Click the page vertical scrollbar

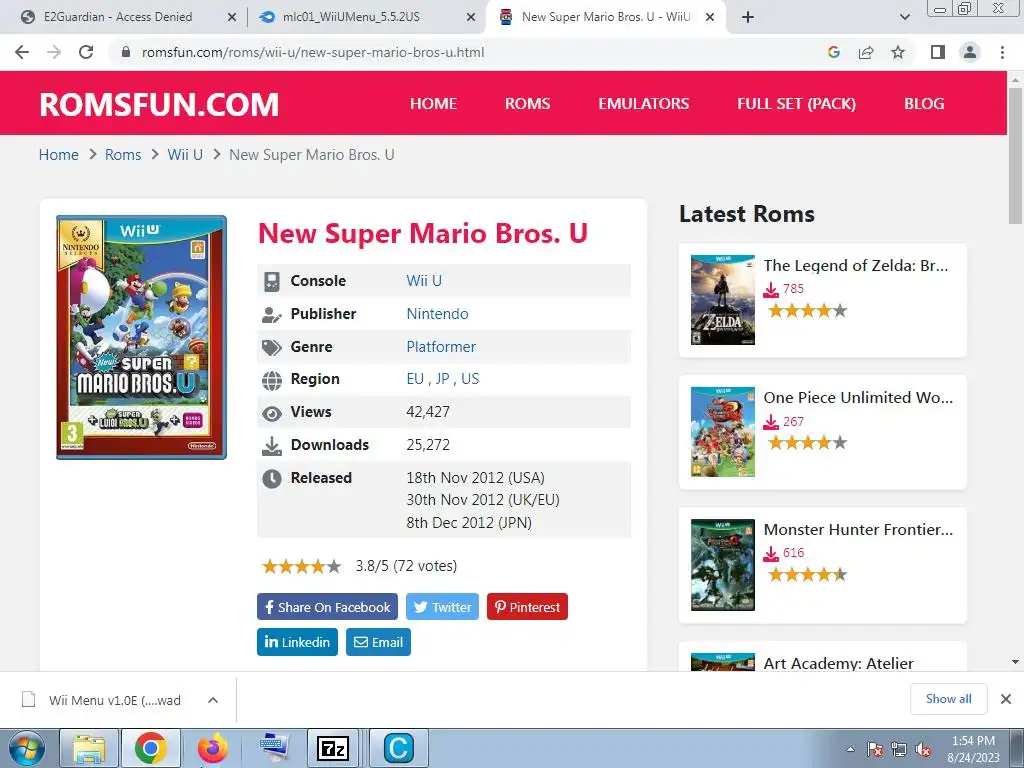coord(1015,157)
